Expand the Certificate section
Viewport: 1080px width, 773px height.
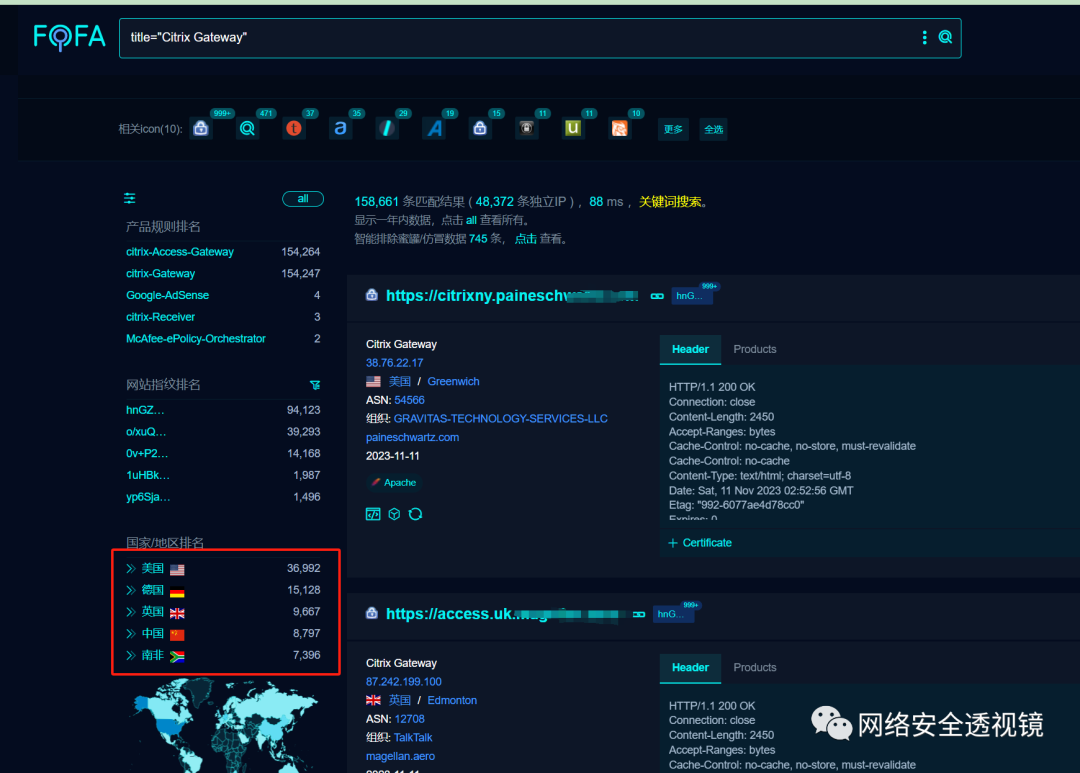[700, 543]
